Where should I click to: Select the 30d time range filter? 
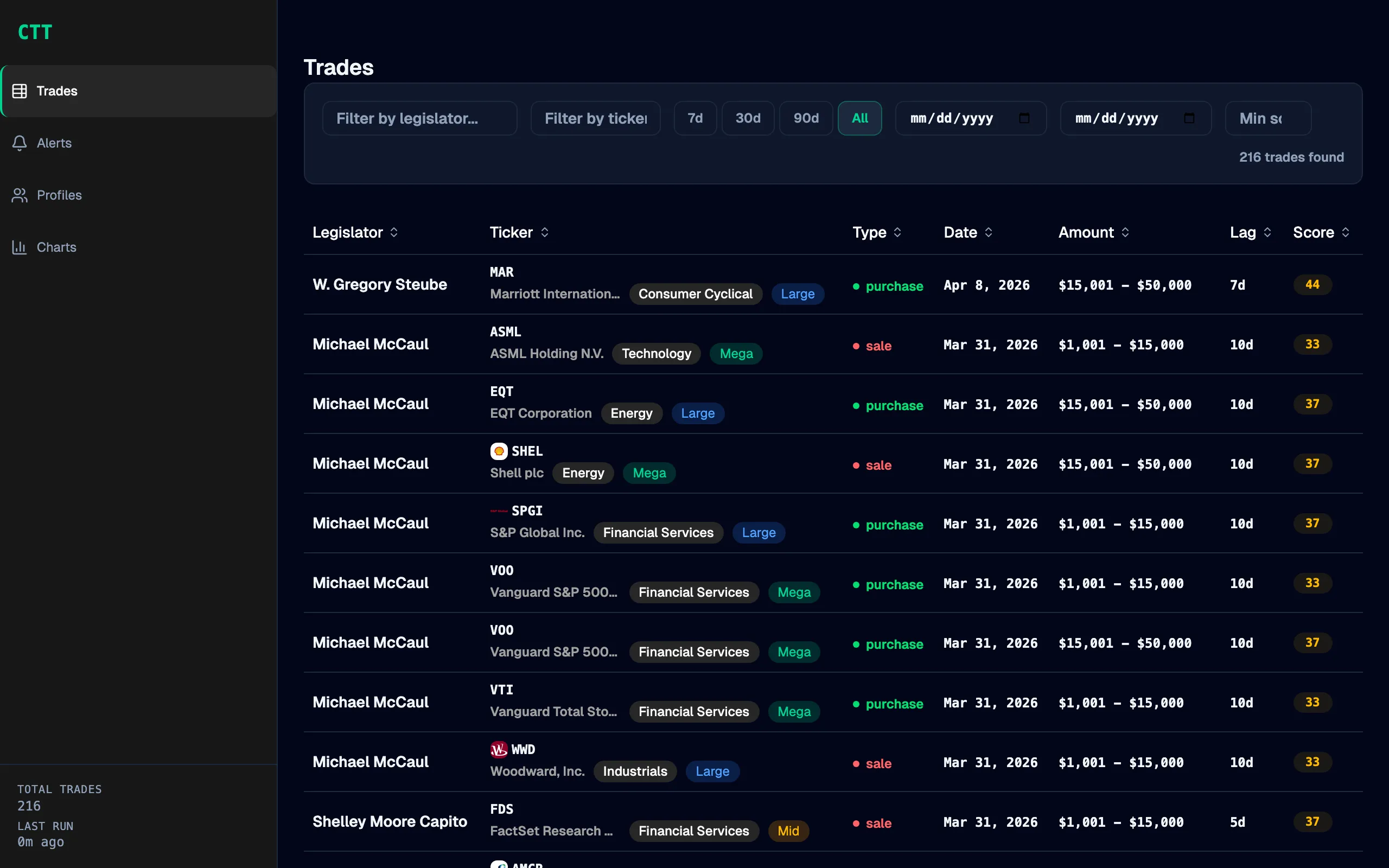click(x=748, y=118)
